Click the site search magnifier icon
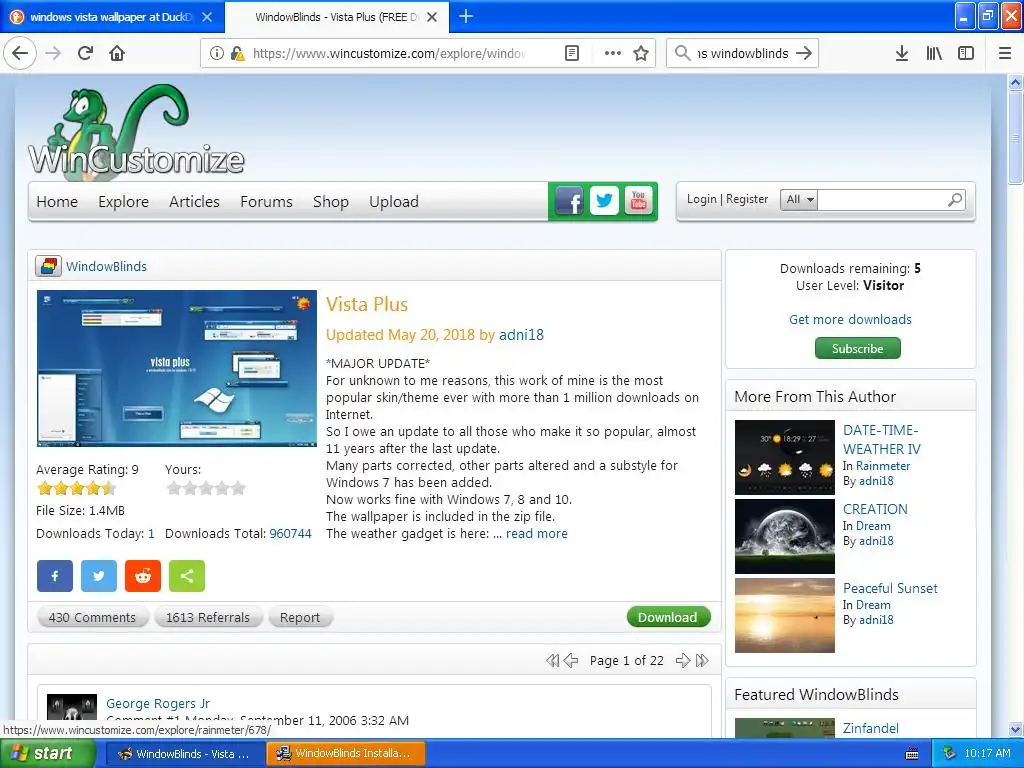Screen dimensions: 1024x768 [x=955, y=200]
